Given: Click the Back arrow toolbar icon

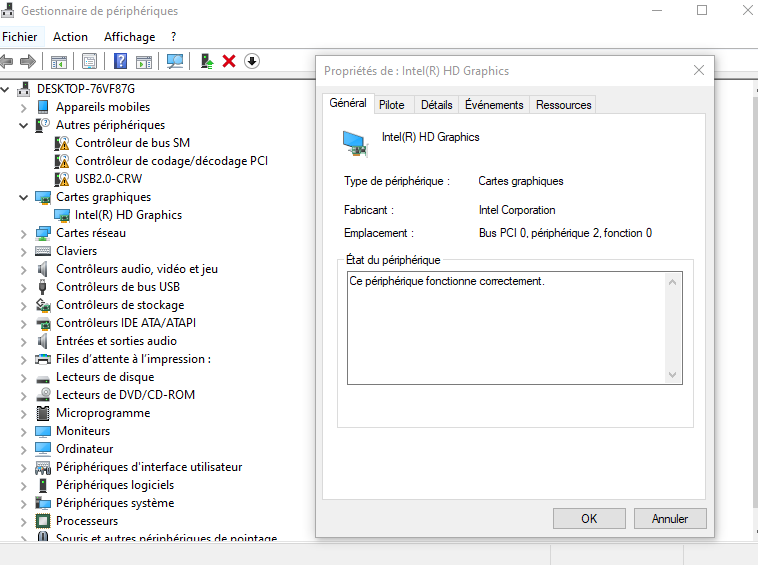Looking at the screenshot, I should pyautogui.click(x=7, y=61).
